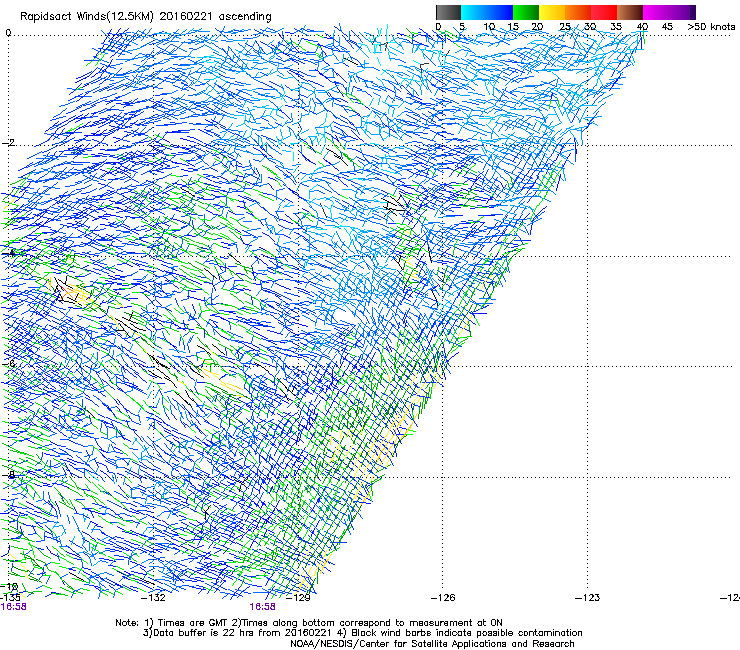Click the latitude label '-10'

coord(9,586)
